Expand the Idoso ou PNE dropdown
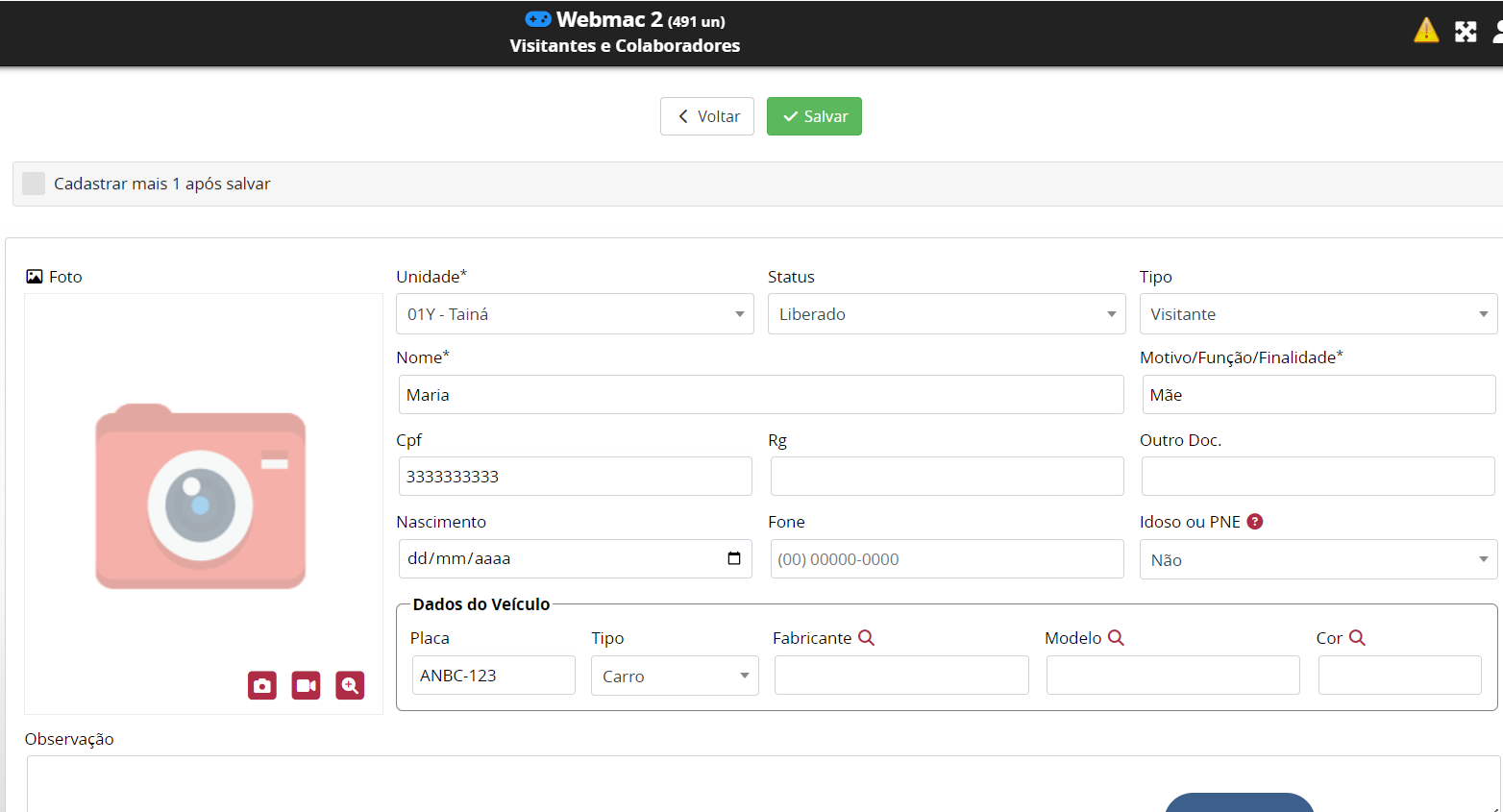 (1318, 560)
